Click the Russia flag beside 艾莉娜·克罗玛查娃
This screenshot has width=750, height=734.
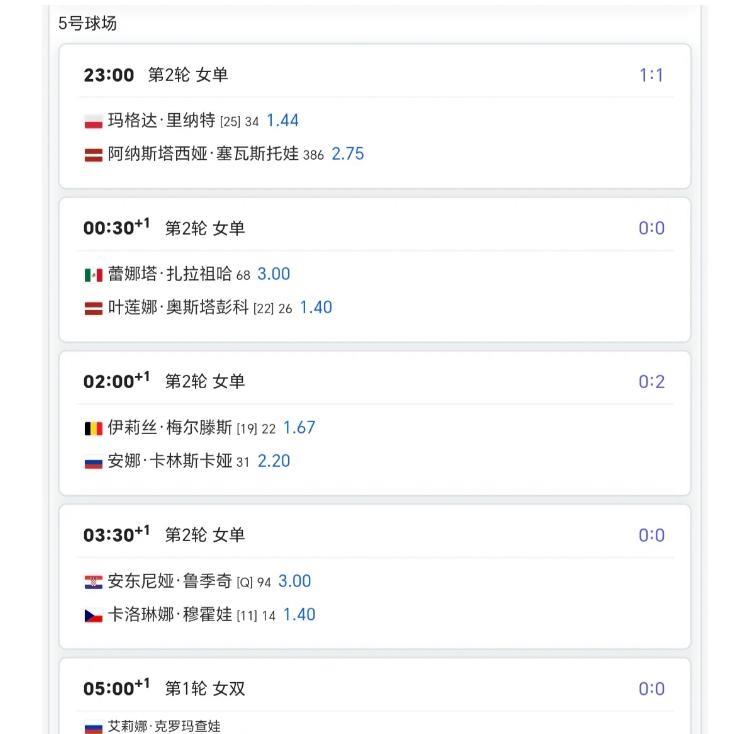[93, 727]
